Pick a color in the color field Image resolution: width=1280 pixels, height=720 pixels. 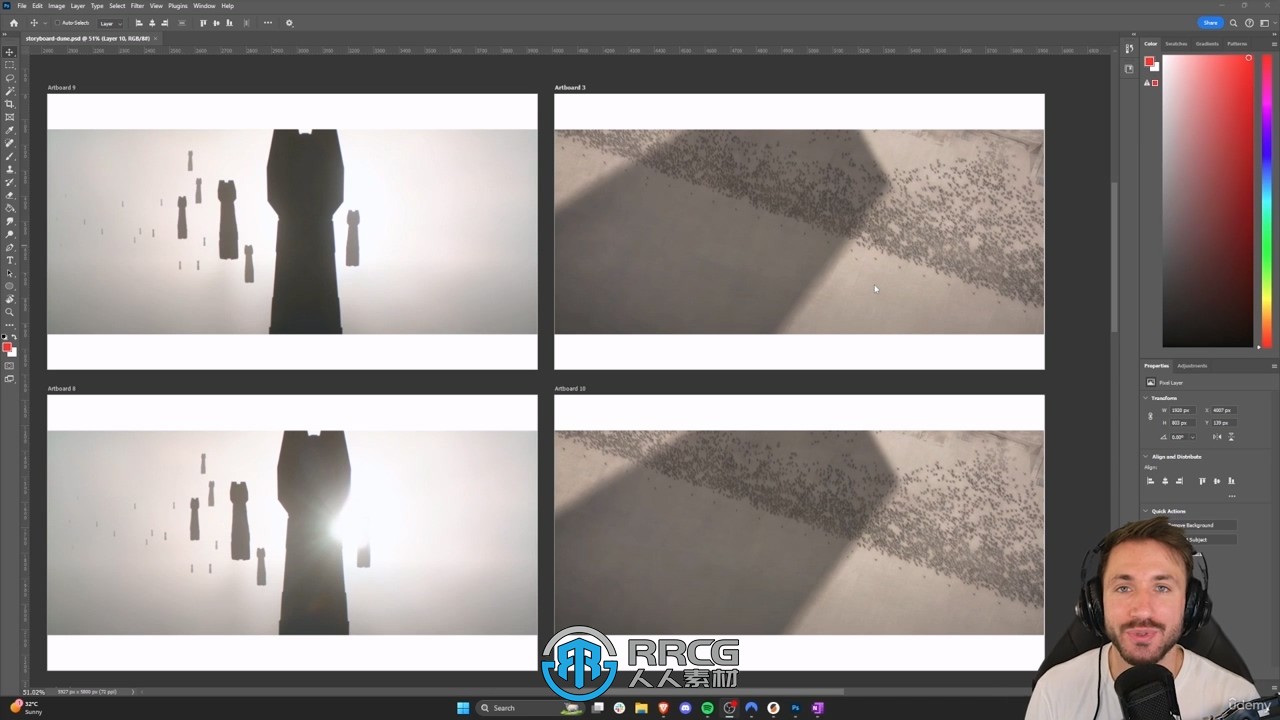click(1207, 200)
